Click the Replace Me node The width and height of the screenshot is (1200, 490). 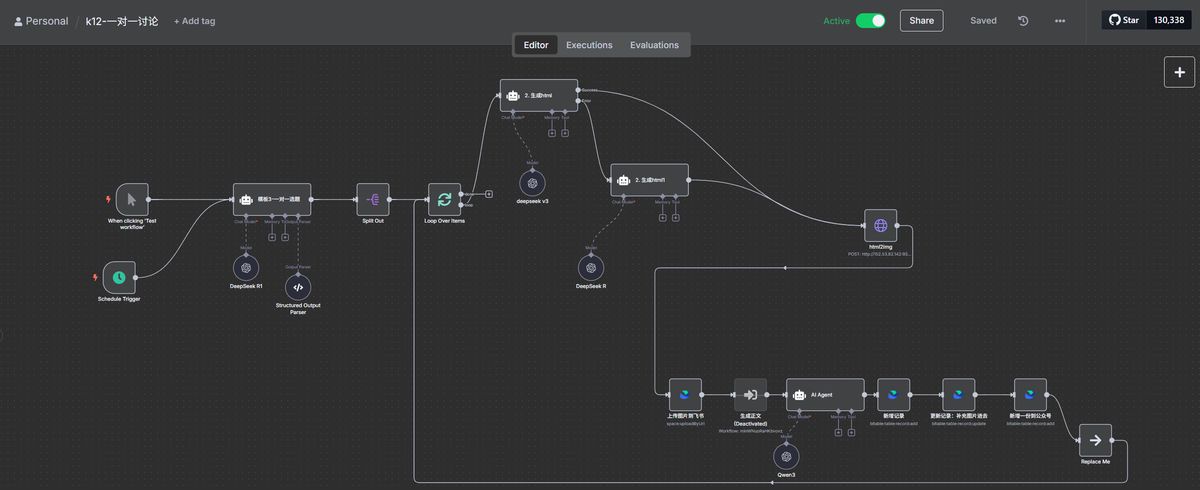[1095, 440]
